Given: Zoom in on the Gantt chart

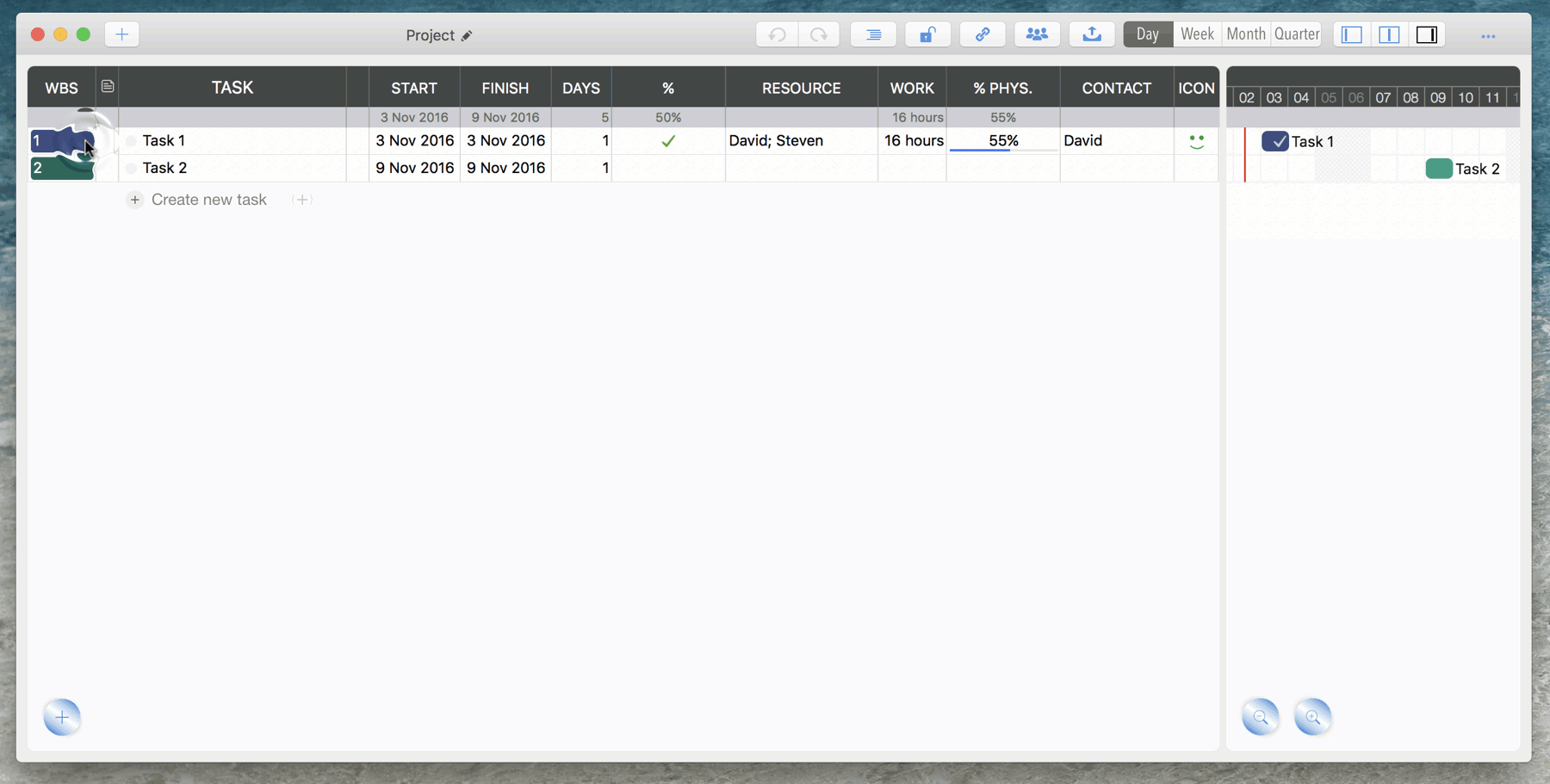Looking at the screenshot, I should (1312, 717).
